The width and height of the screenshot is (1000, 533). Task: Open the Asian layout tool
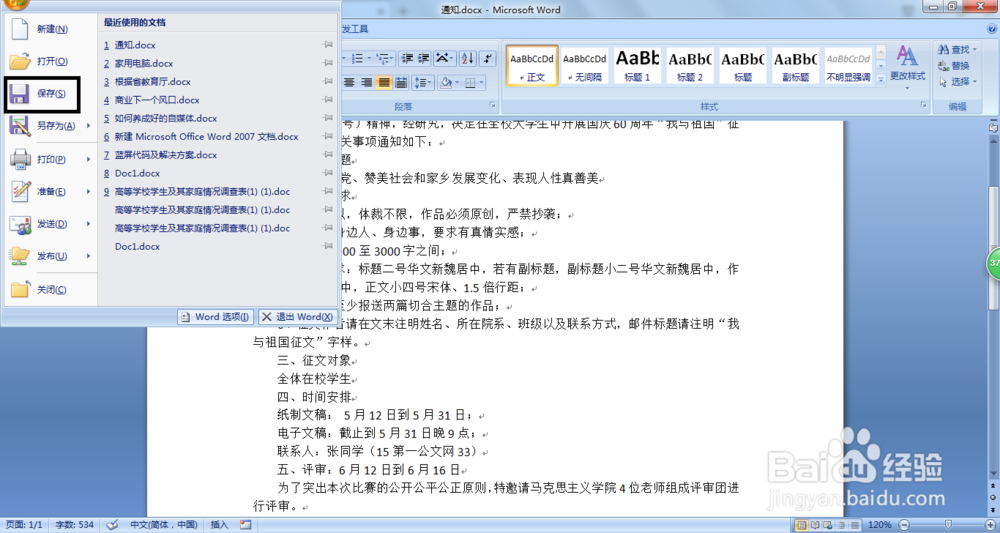(443, 59)
